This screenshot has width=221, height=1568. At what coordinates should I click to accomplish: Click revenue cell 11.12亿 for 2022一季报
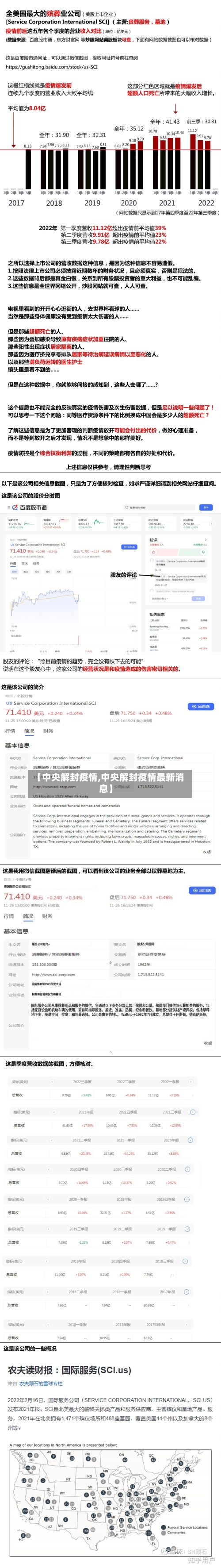153,1095
